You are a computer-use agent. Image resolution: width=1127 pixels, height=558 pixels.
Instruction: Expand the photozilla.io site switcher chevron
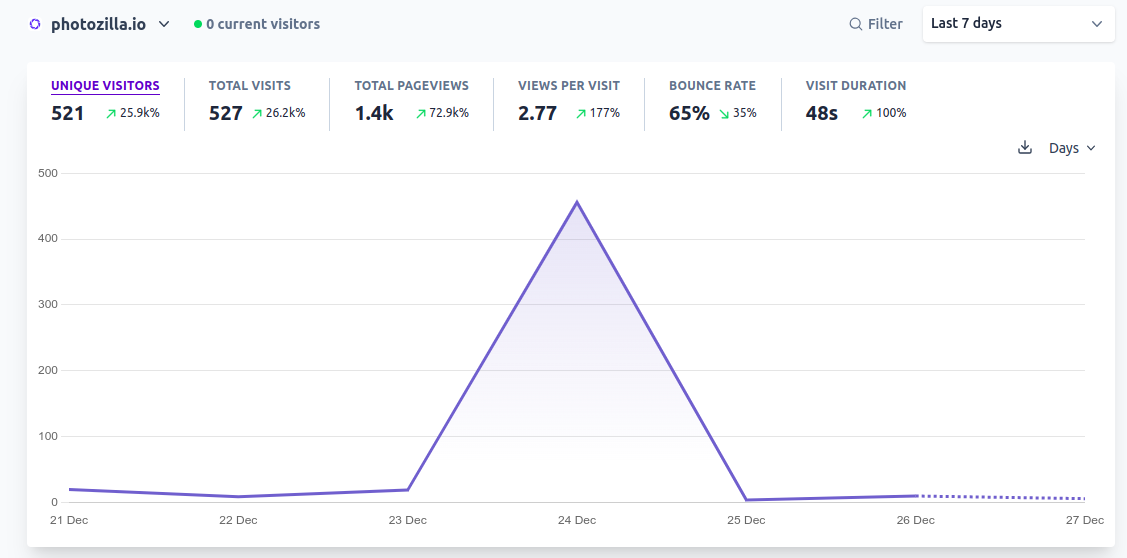pos(164,24)
